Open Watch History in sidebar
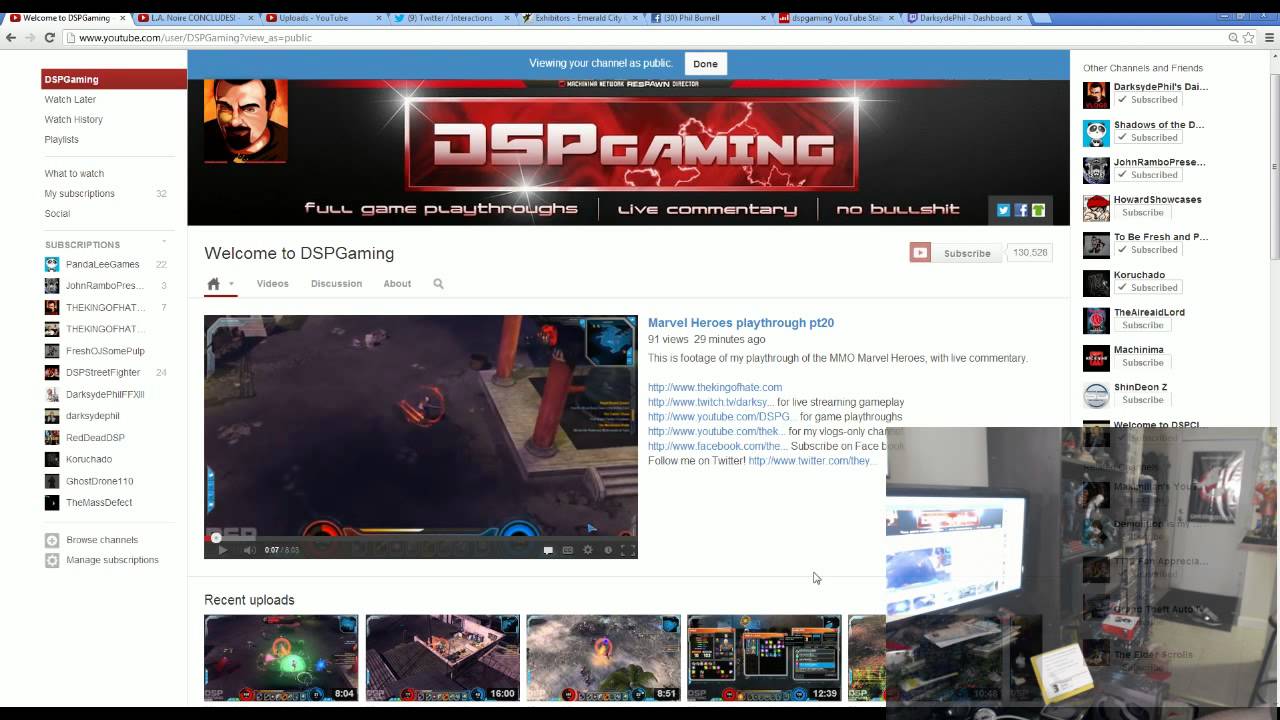 point(73,120)
